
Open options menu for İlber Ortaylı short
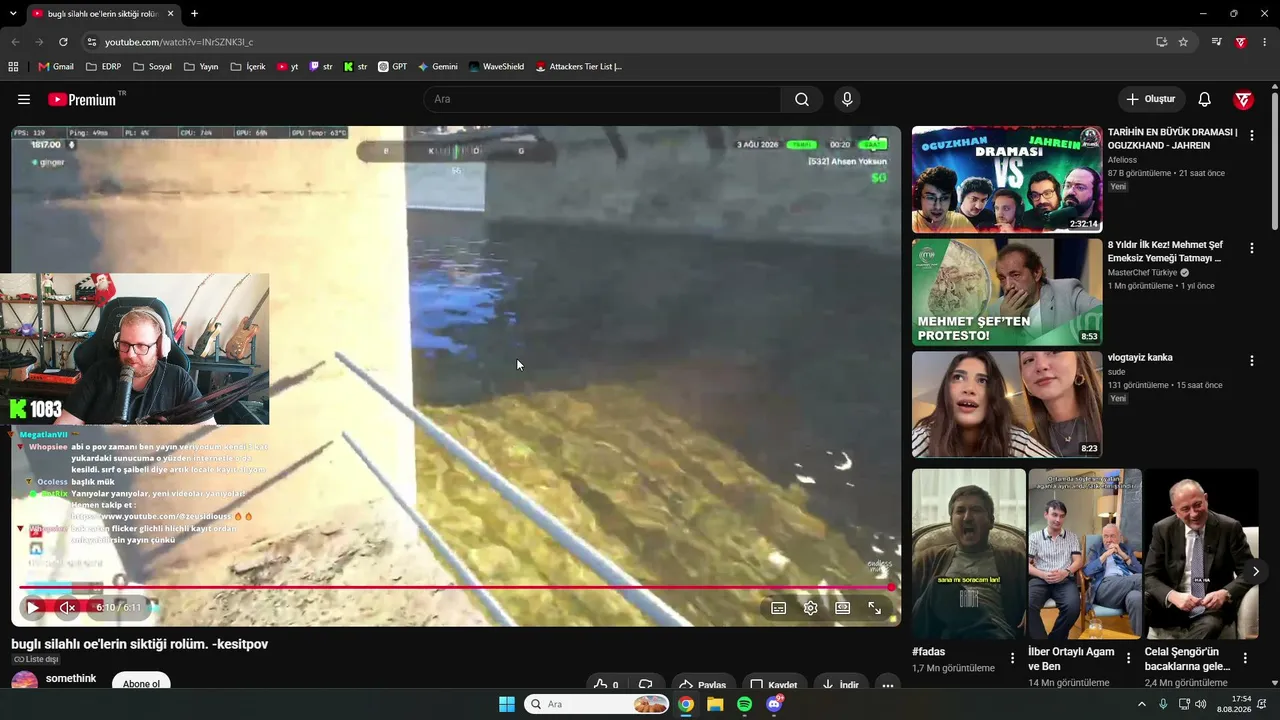1128,658
